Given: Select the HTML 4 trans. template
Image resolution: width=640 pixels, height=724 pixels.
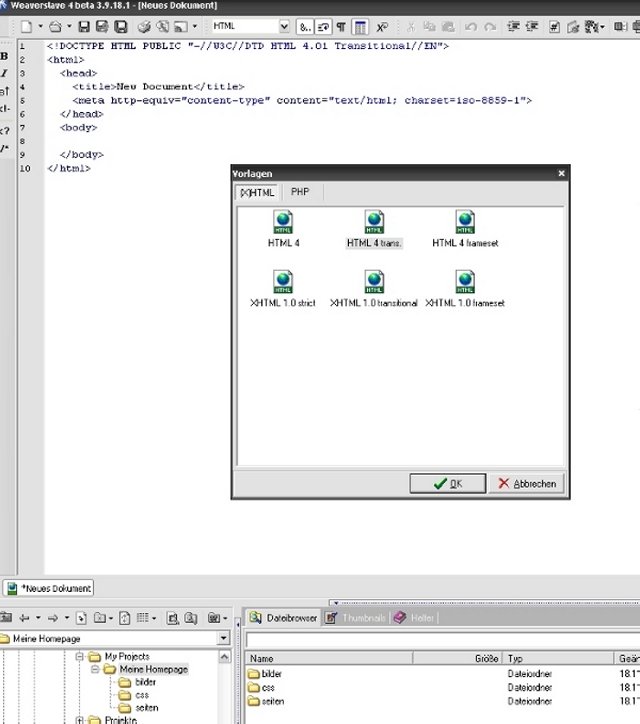Looking at the screenshot, I should point(374,229).
